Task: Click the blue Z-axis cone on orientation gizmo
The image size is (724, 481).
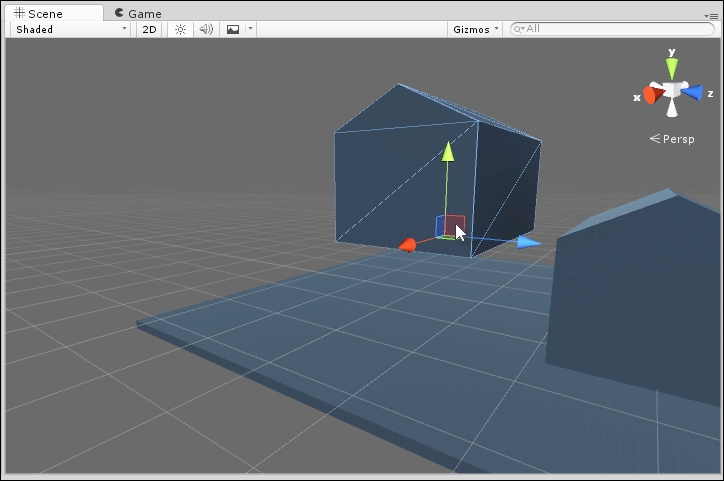Action: click(694, 93)
